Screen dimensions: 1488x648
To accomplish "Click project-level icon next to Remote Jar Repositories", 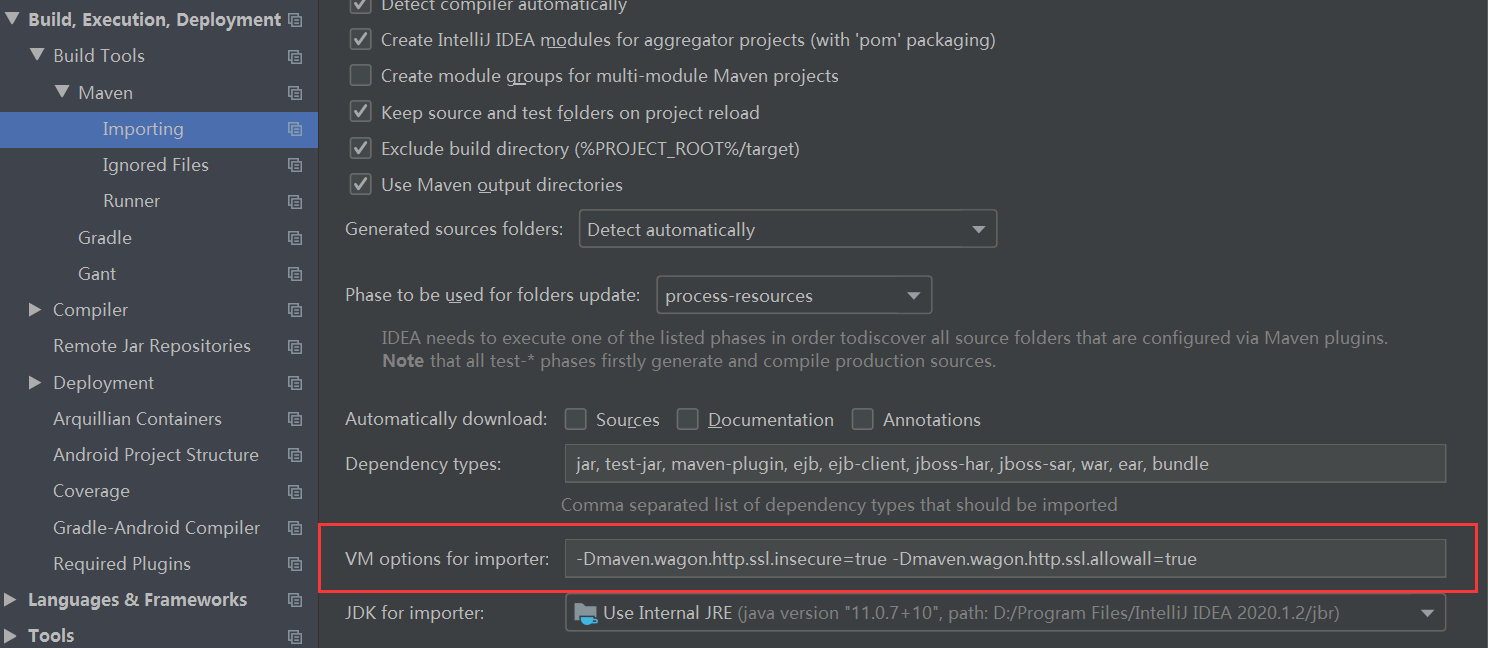I will 295,346.
